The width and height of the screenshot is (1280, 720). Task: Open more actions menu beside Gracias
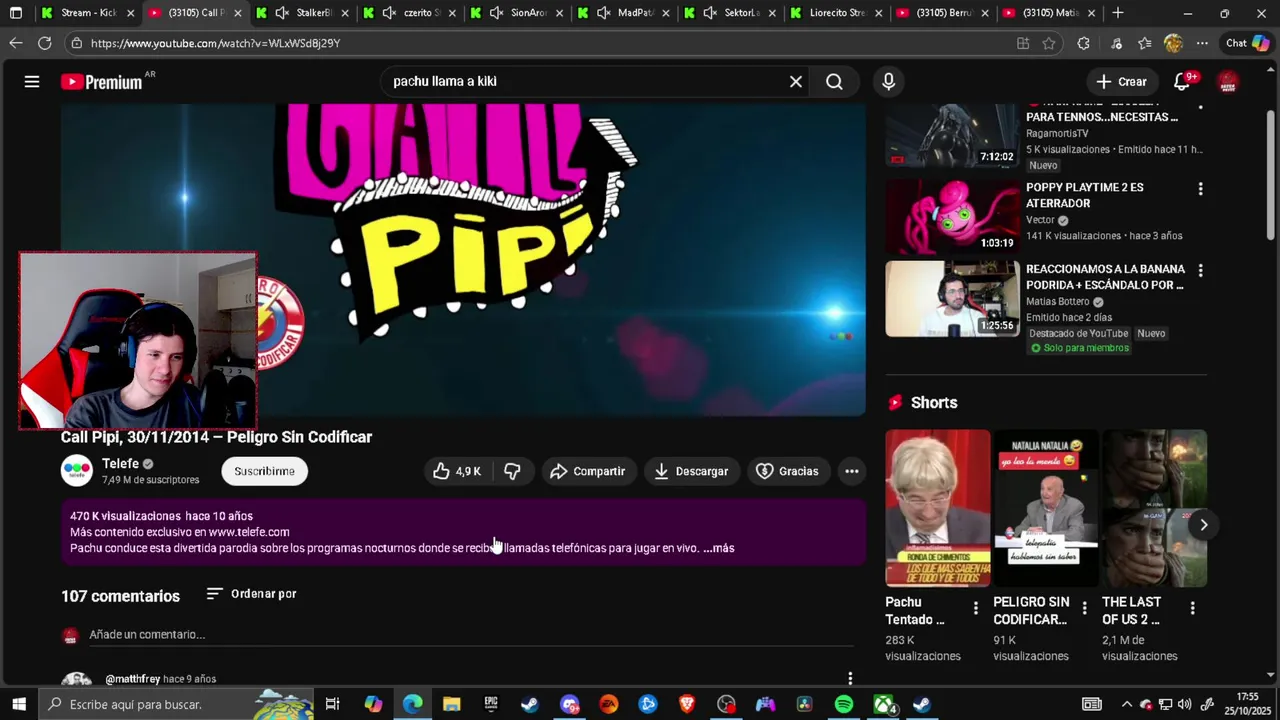[852, 471]
